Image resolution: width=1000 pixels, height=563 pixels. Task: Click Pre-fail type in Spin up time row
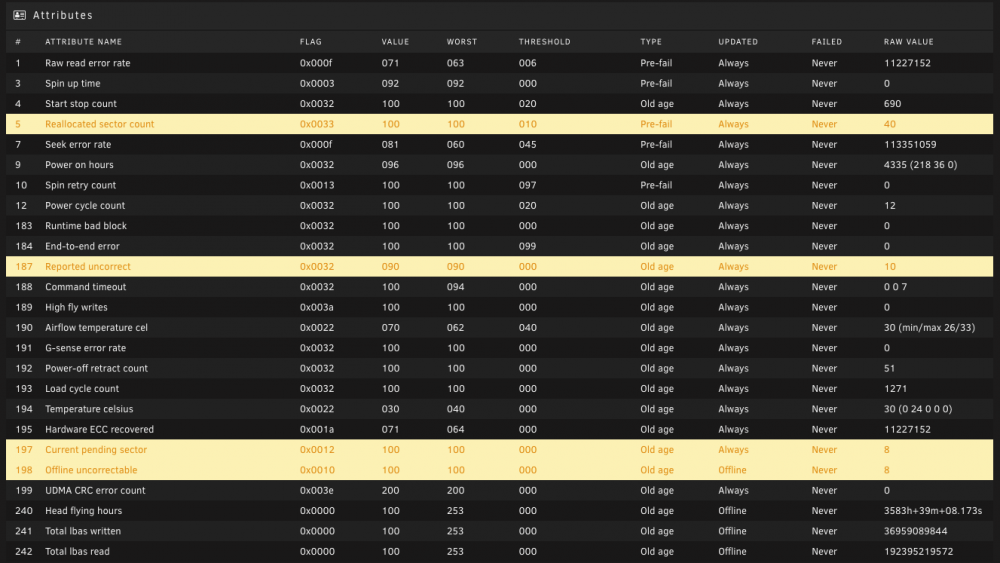tap(656, 84)
